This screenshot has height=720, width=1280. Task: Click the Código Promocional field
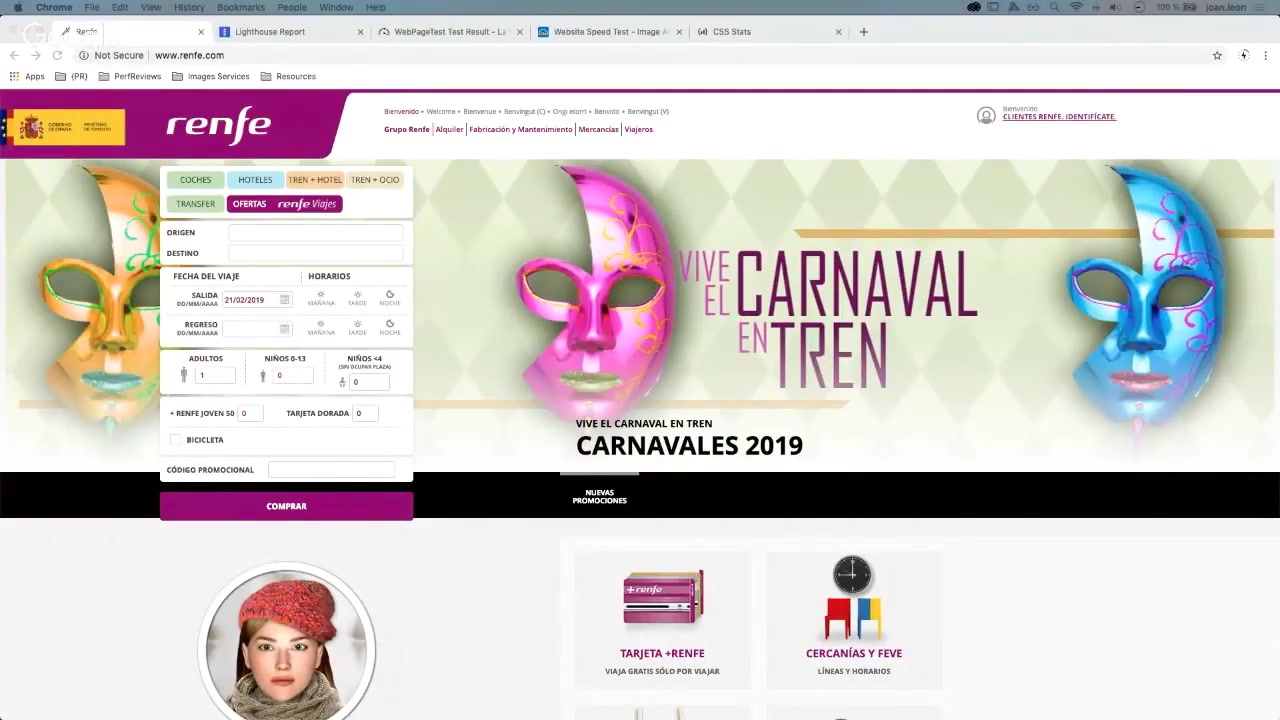(331, 469)
